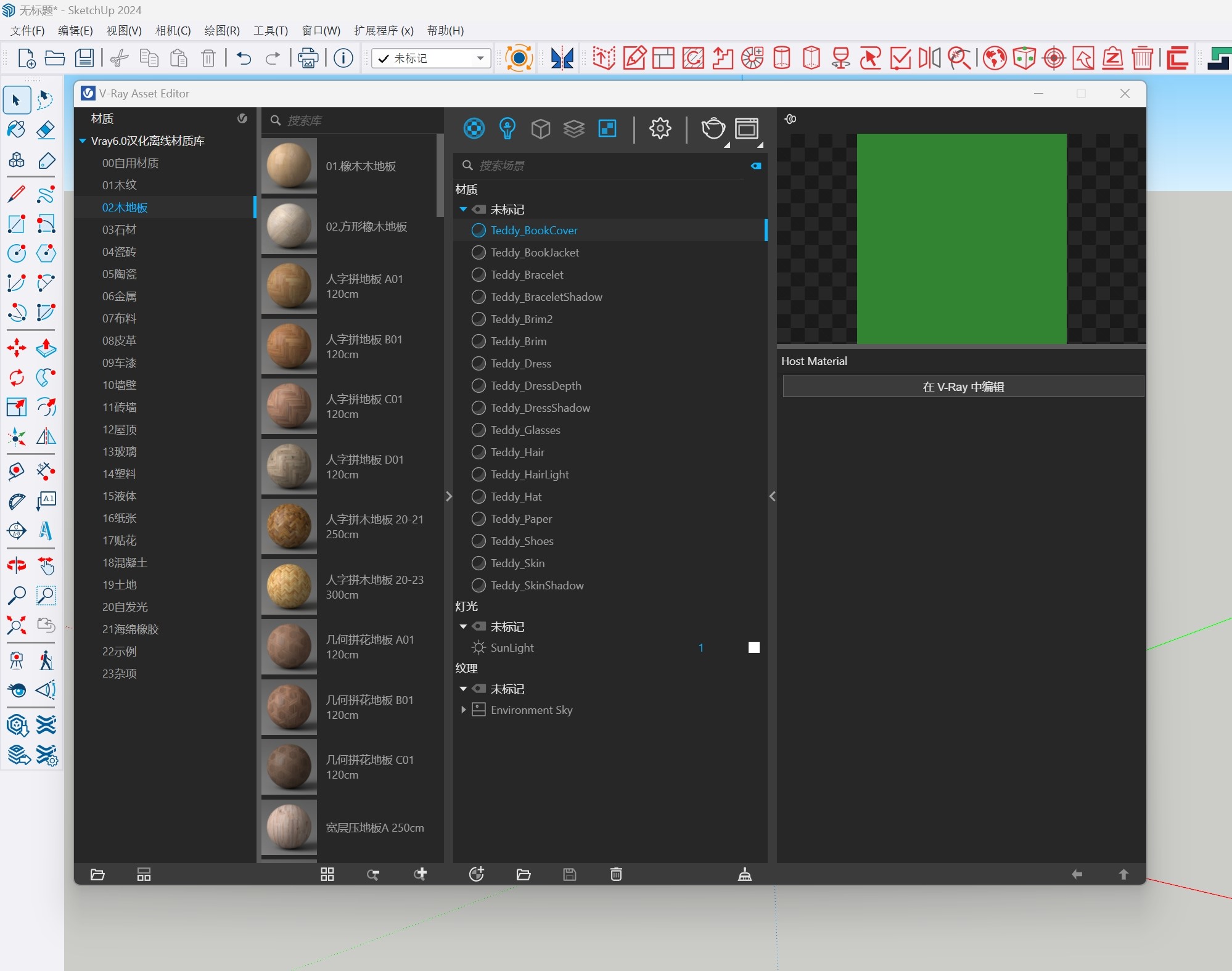Viewport: 1232px width, 971px height.
Task: Expand the Environment Sky texture
Action: click(x=463, y=710)
